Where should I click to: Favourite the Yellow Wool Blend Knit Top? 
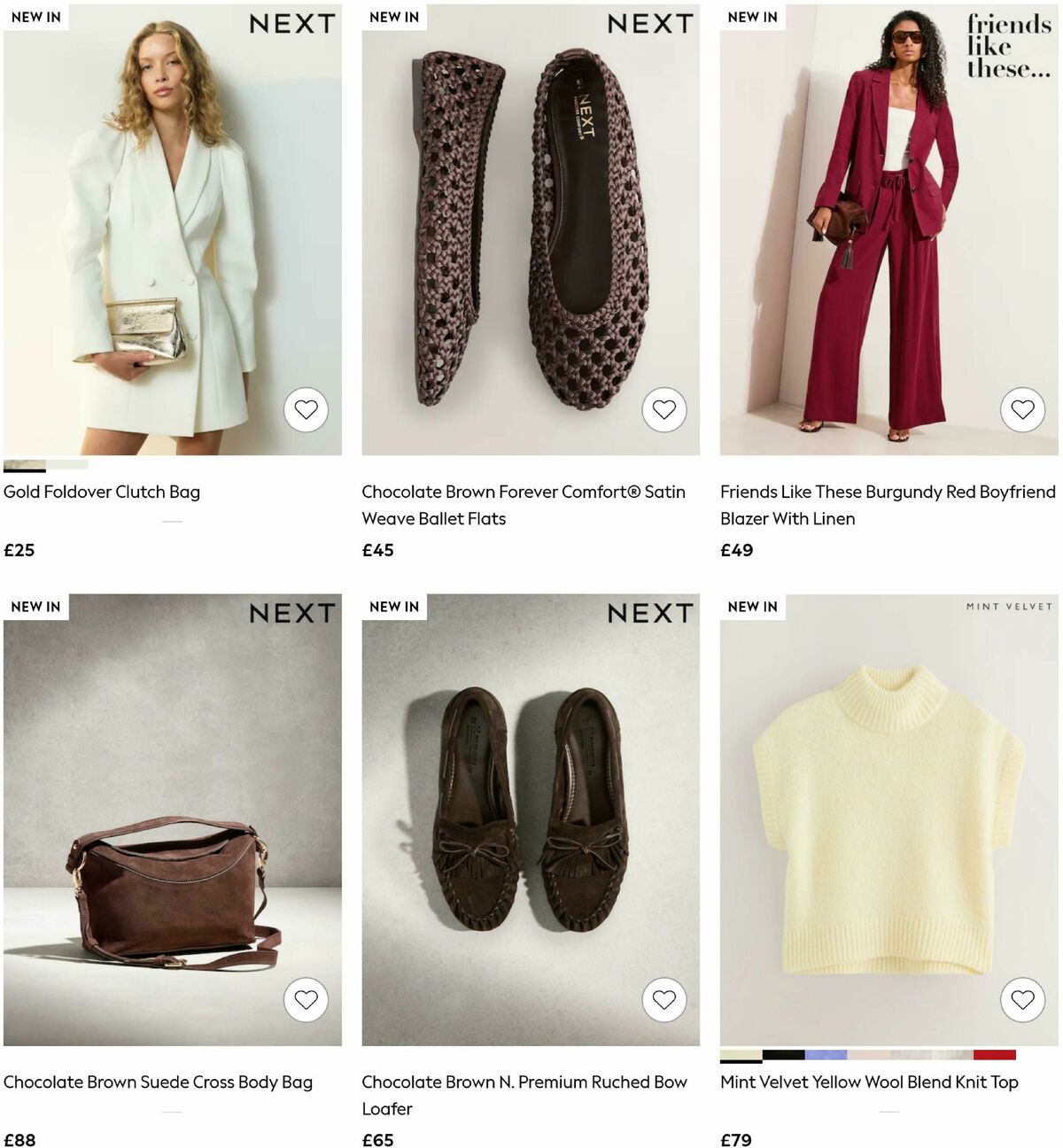pyautogui.click(x=1023, y=1000)
